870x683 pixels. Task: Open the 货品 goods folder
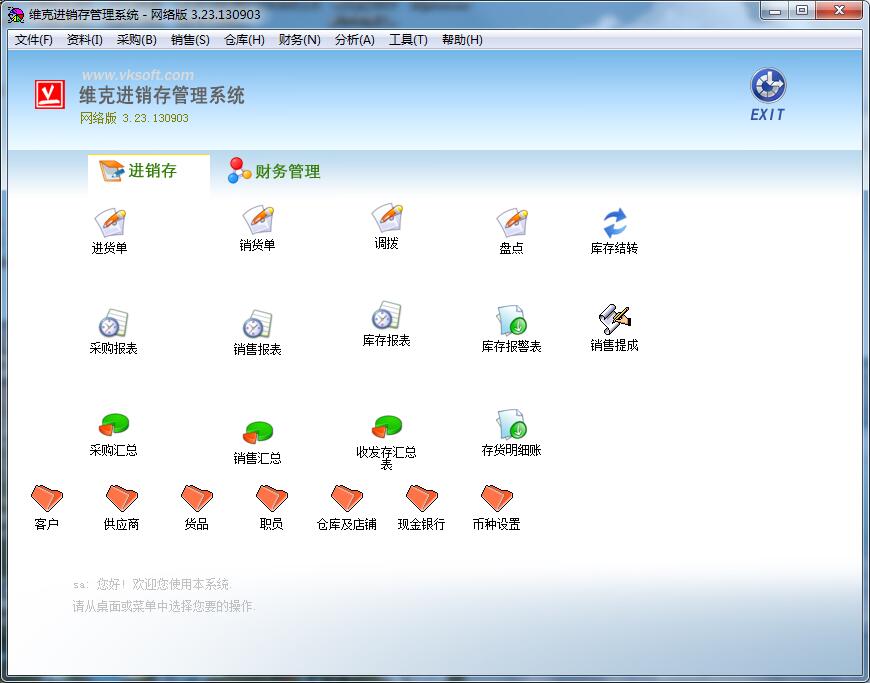pos(196,508)
